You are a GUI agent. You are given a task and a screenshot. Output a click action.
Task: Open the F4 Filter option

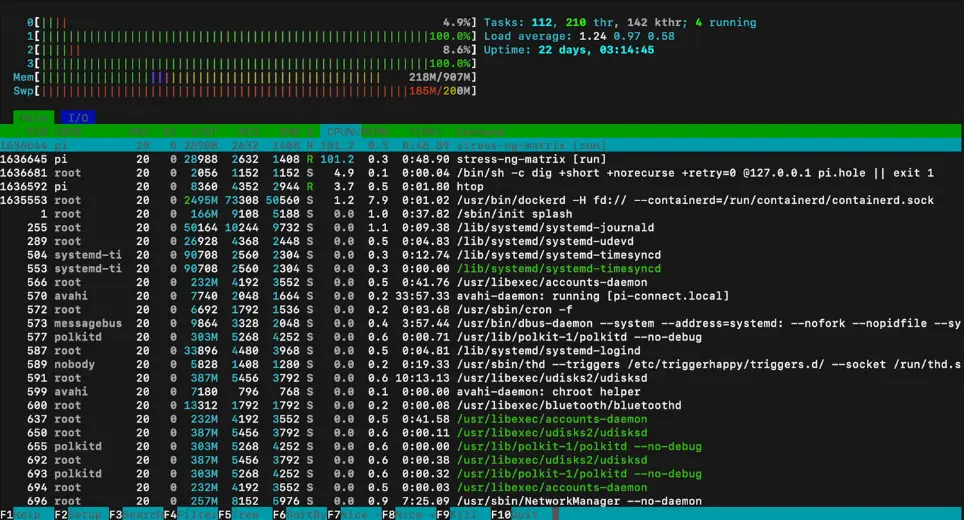click(x=191, y=514)
